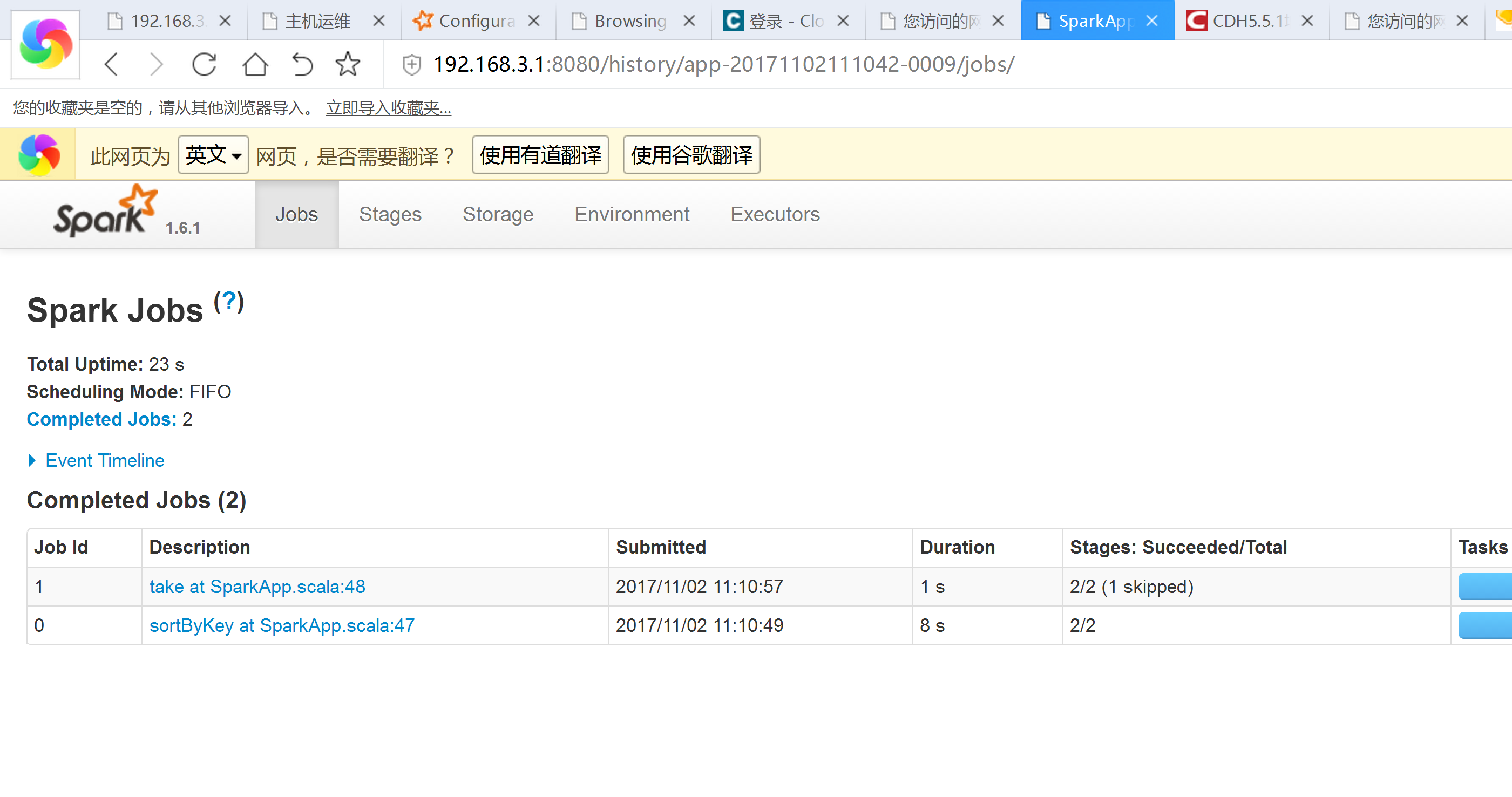Open the Environment tab
1512x797 pixels.
(632, 214)
